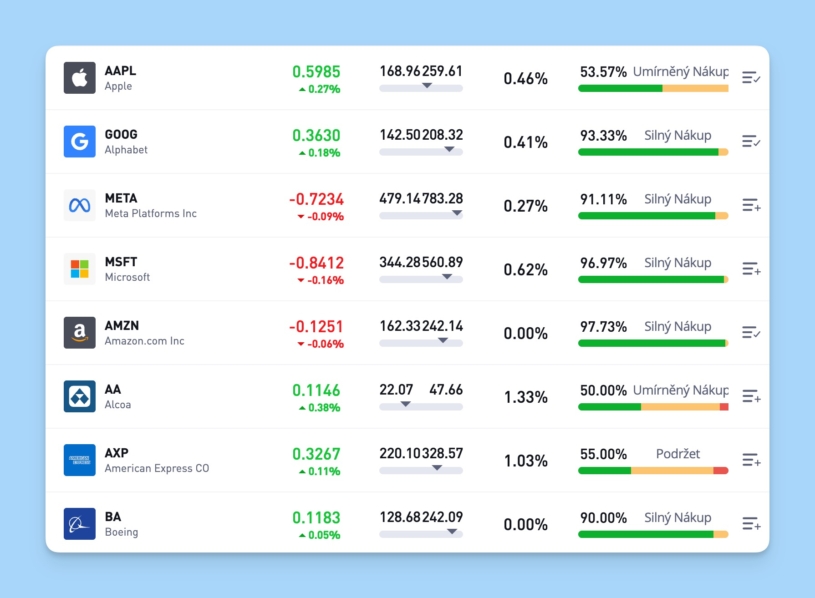The width and height of the screenshot is (815, 598).
Task: Click the American Express logo icon
Action: point(79,460)
